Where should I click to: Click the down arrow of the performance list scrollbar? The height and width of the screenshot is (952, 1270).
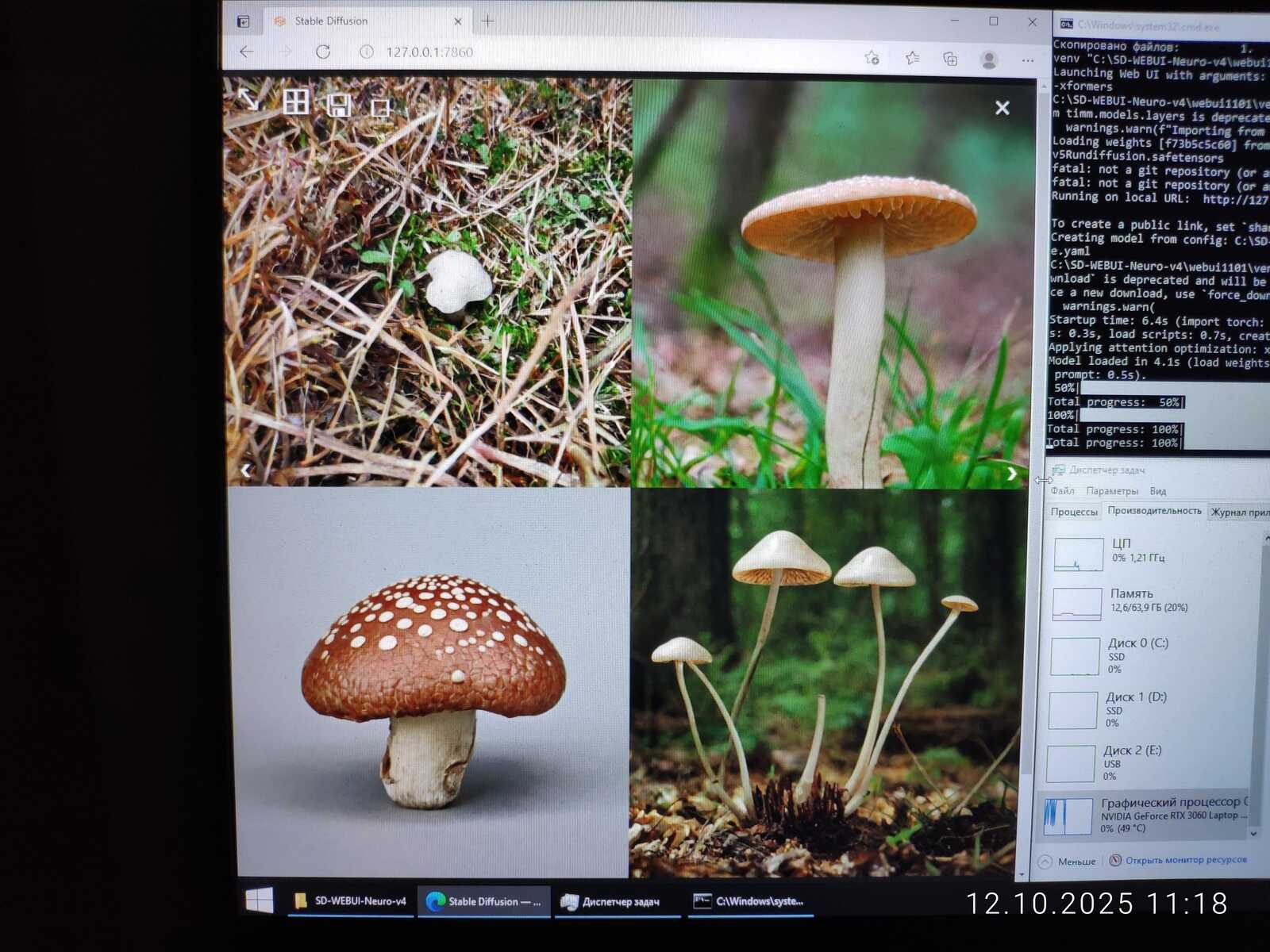click(x=1254, y=834)
